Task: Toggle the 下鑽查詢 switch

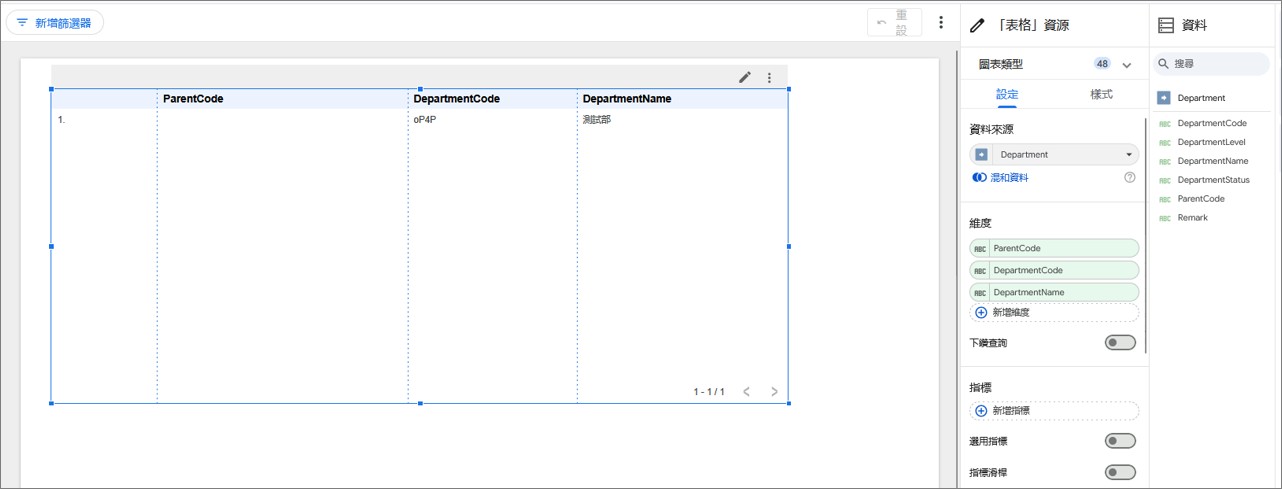Action: coord(1119,343)
